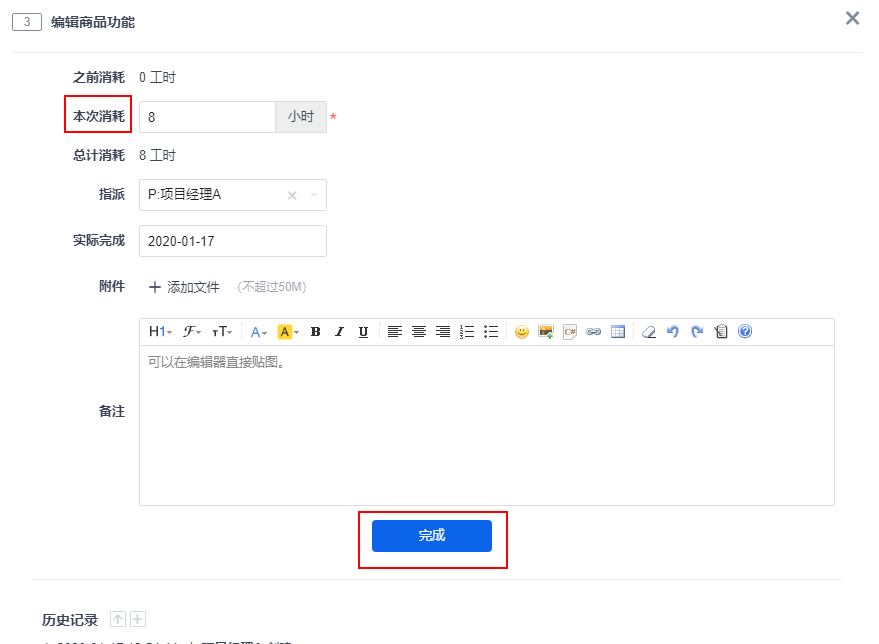Open editor help icon
The image size is (879, 644).
click(745, 332)
